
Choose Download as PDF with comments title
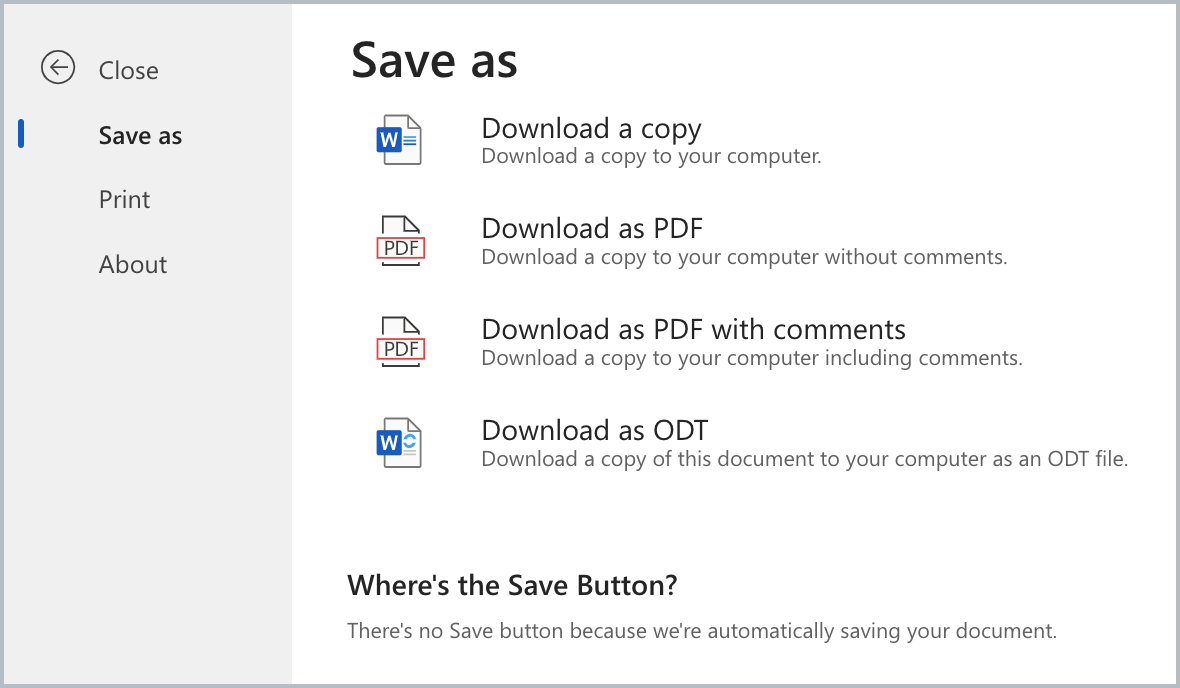tap(693, 329)
